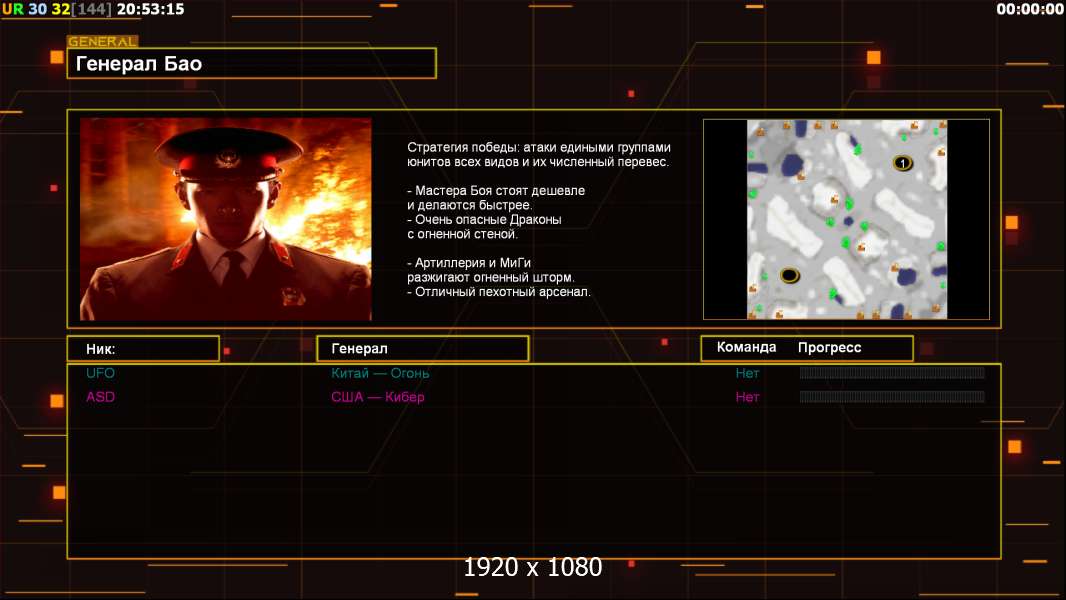Click the "00:00:00" timer readout

[1029, 9]
